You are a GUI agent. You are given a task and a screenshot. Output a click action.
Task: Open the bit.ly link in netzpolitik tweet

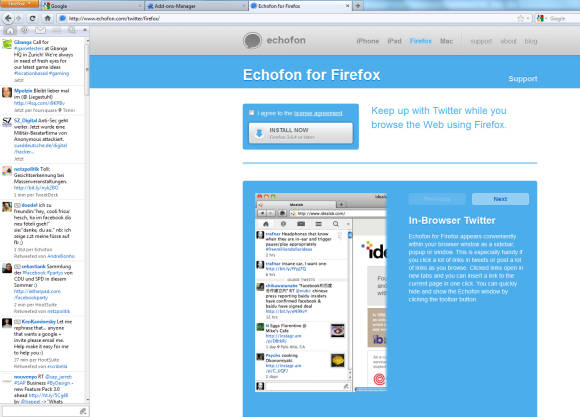pos(36,188)
